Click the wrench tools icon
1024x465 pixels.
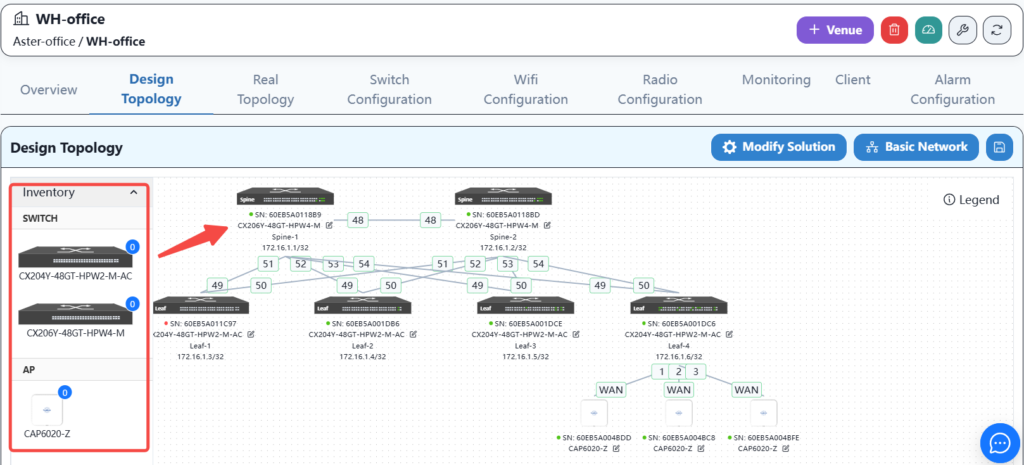coord(963,30)
